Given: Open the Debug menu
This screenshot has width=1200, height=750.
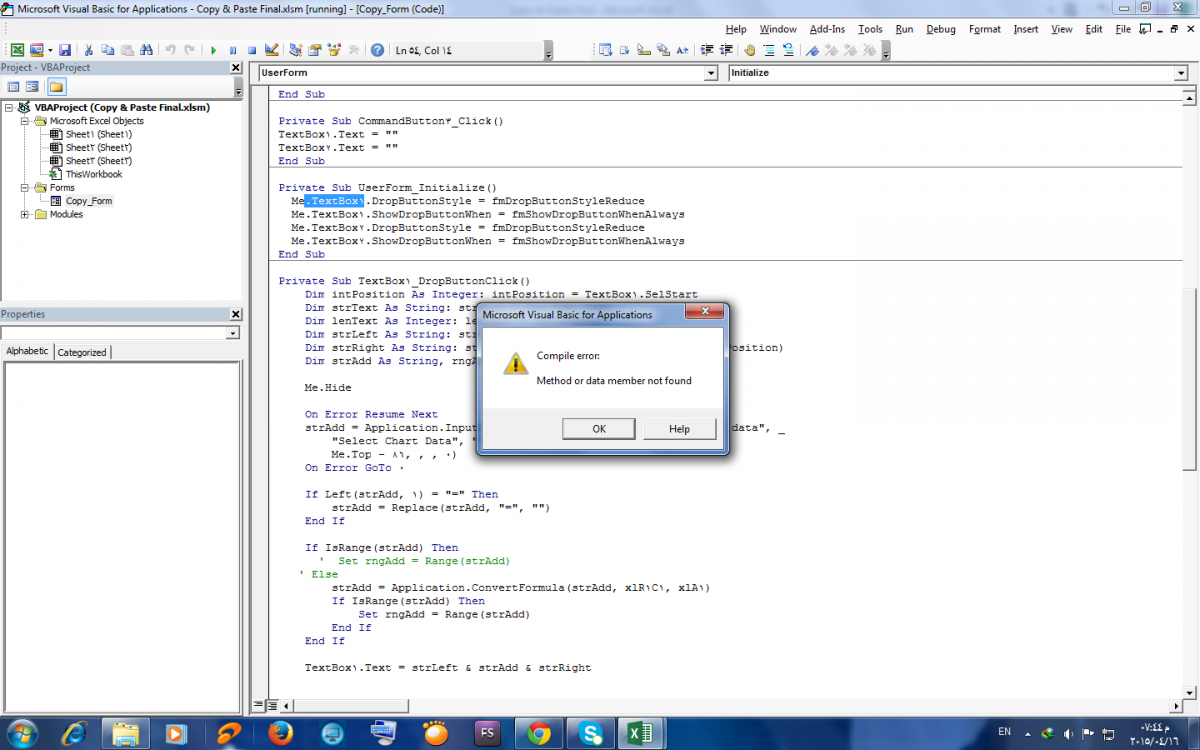Looking at the screenshot, I should click(941, 29).
